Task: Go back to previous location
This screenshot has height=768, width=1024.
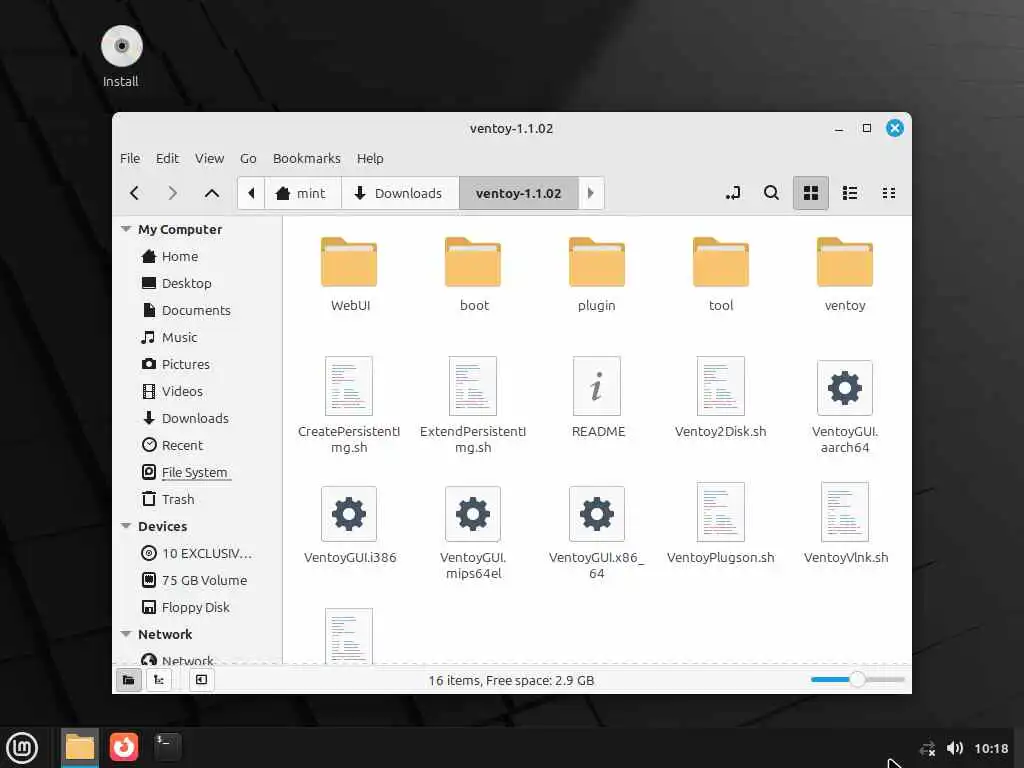Action: pyautogui.click(x=135, y=193)
